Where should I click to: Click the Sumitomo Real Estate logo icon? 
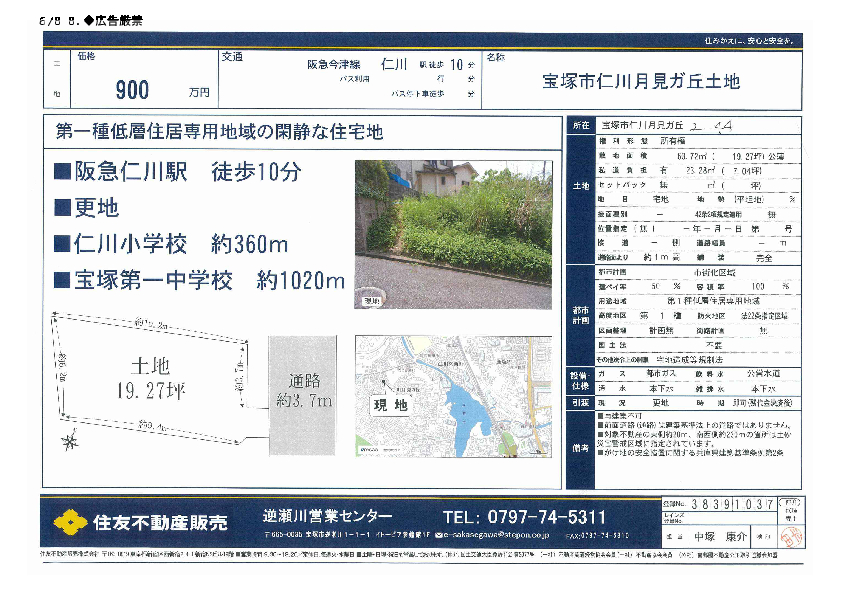(x=69, y=521)
